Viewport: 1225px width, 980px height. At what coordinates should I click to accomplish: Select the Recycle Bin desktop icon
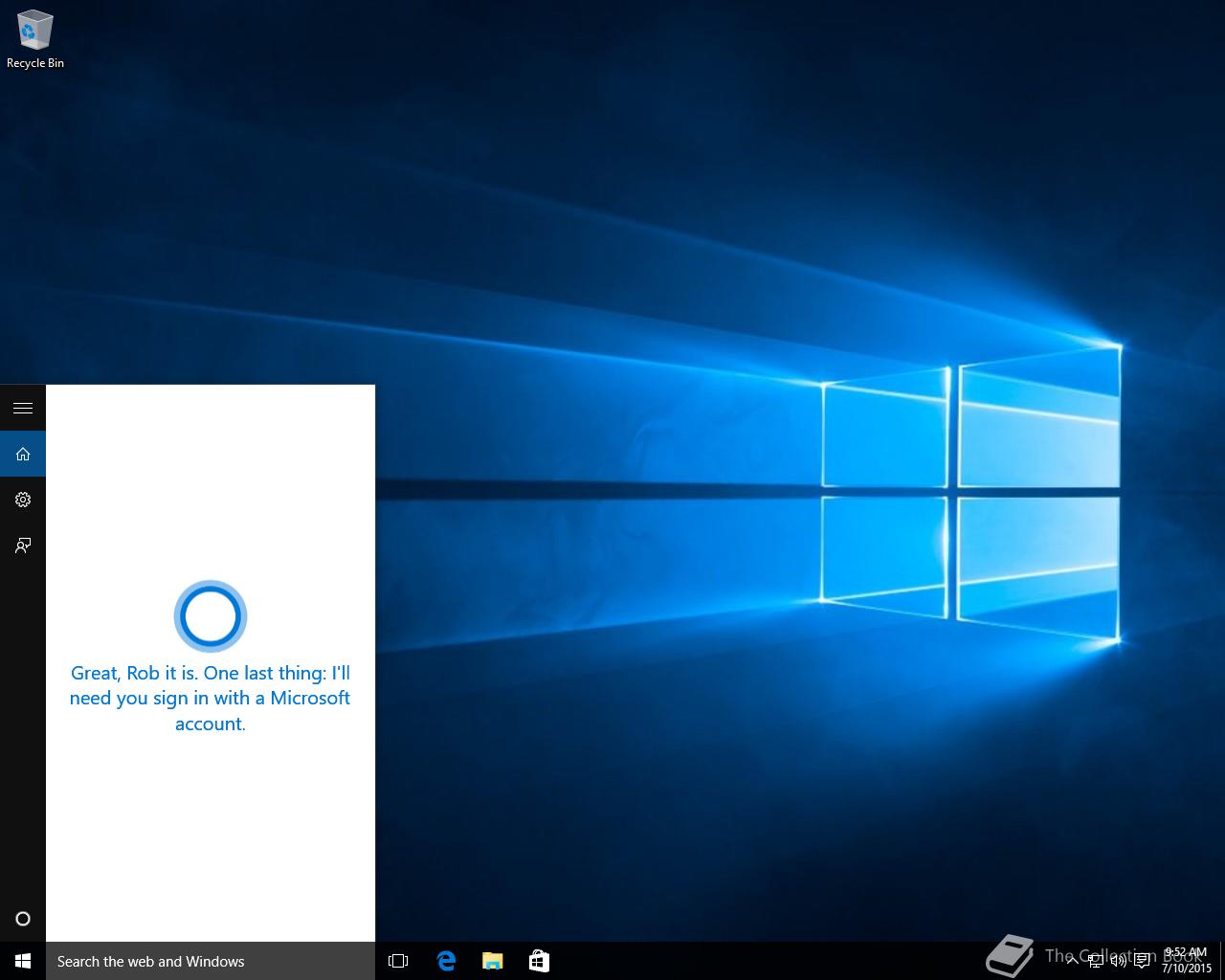point(35,39)
